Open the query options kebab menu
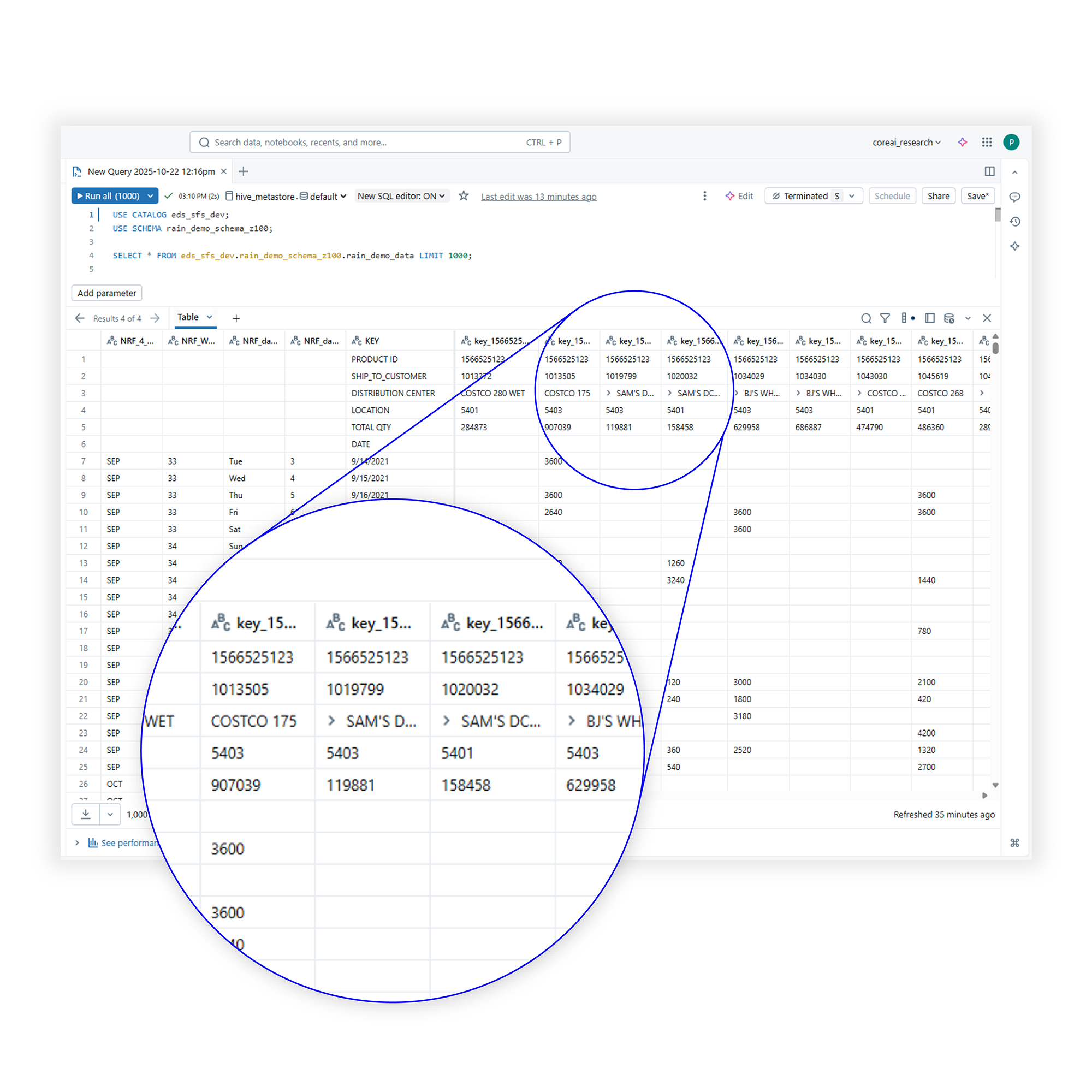 tap(705, 196)
